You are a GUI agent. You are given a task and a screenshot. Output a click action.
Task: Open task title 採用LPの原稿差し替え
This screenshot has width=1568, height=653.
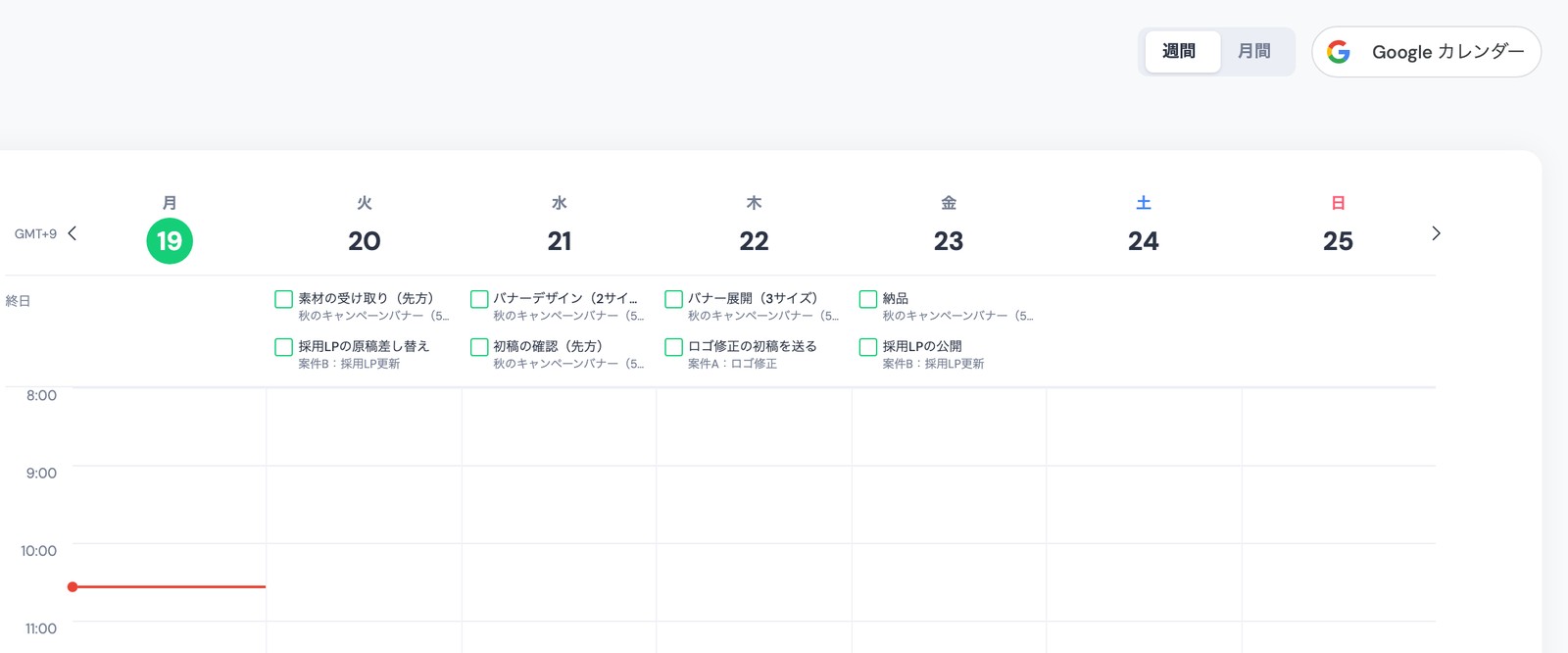364,346
